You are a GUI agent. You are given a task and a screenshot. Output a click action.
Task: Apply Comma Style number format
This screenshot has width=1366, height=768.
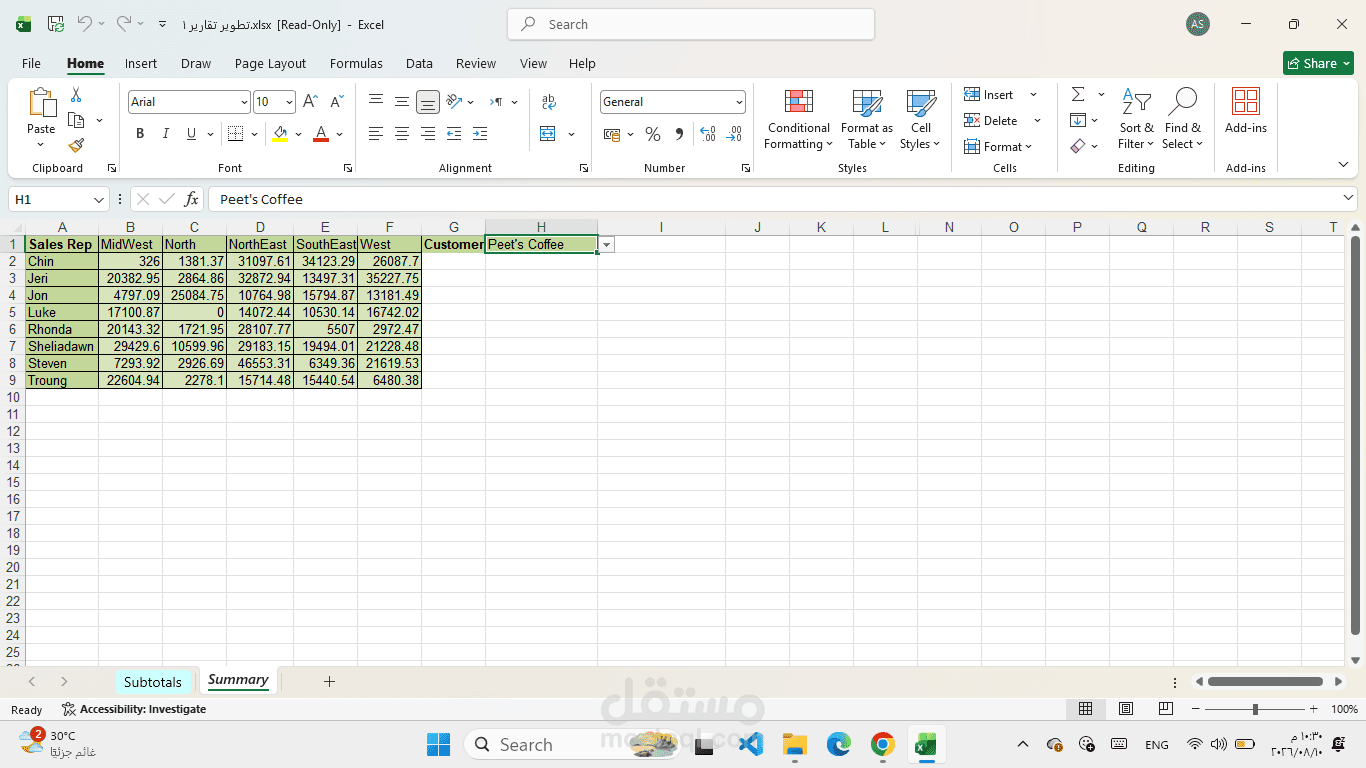pos(679,134)
